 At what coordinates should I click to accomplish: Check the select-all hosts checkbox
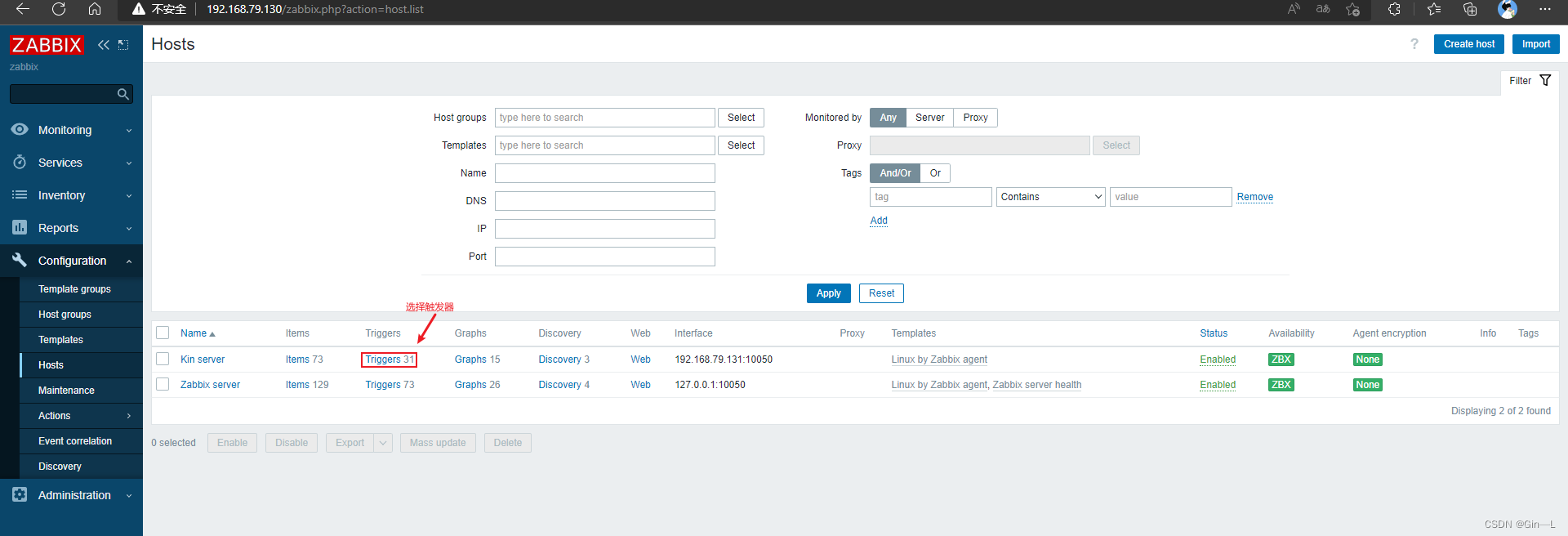163,333
